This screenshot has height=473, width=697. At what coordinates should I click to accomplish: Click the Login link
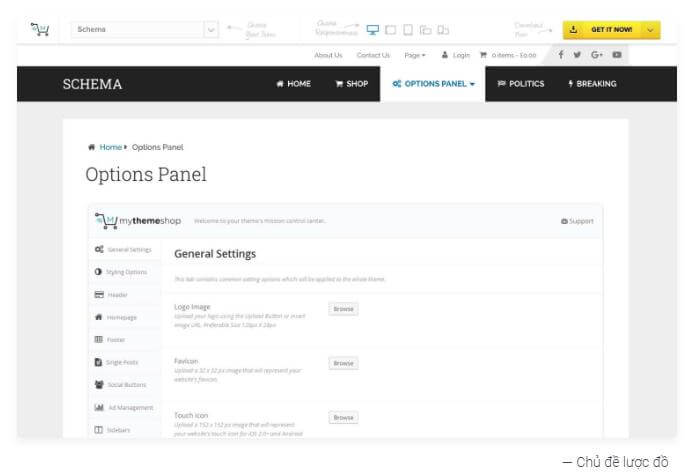[x=456, y=55]
